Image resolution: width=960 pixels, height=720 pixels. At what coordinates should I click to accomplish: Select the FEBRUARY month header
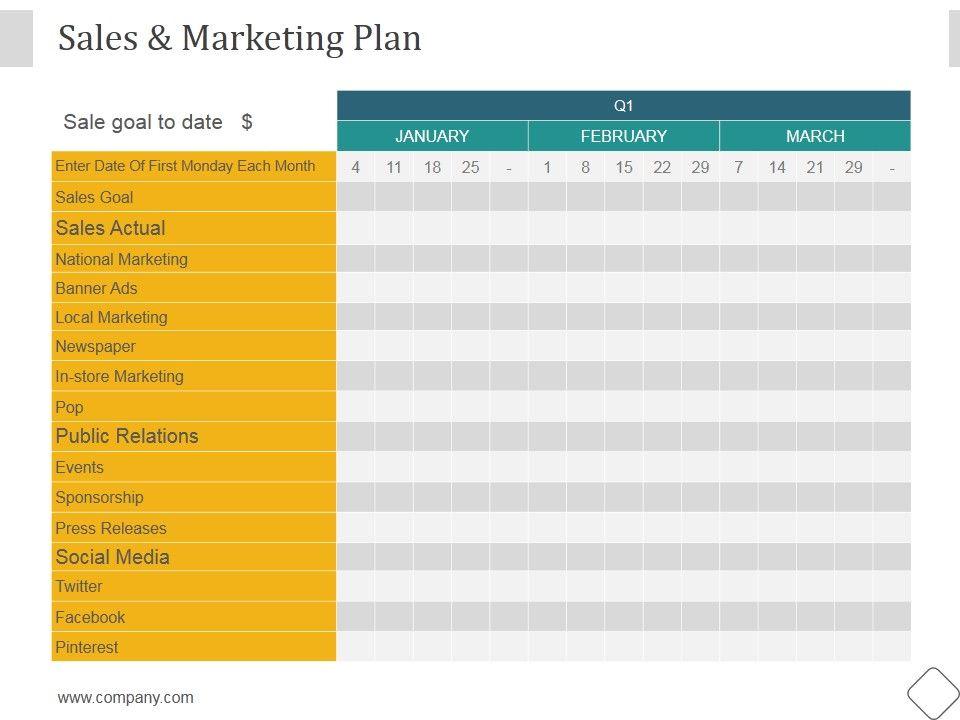(x=623, y=136)
